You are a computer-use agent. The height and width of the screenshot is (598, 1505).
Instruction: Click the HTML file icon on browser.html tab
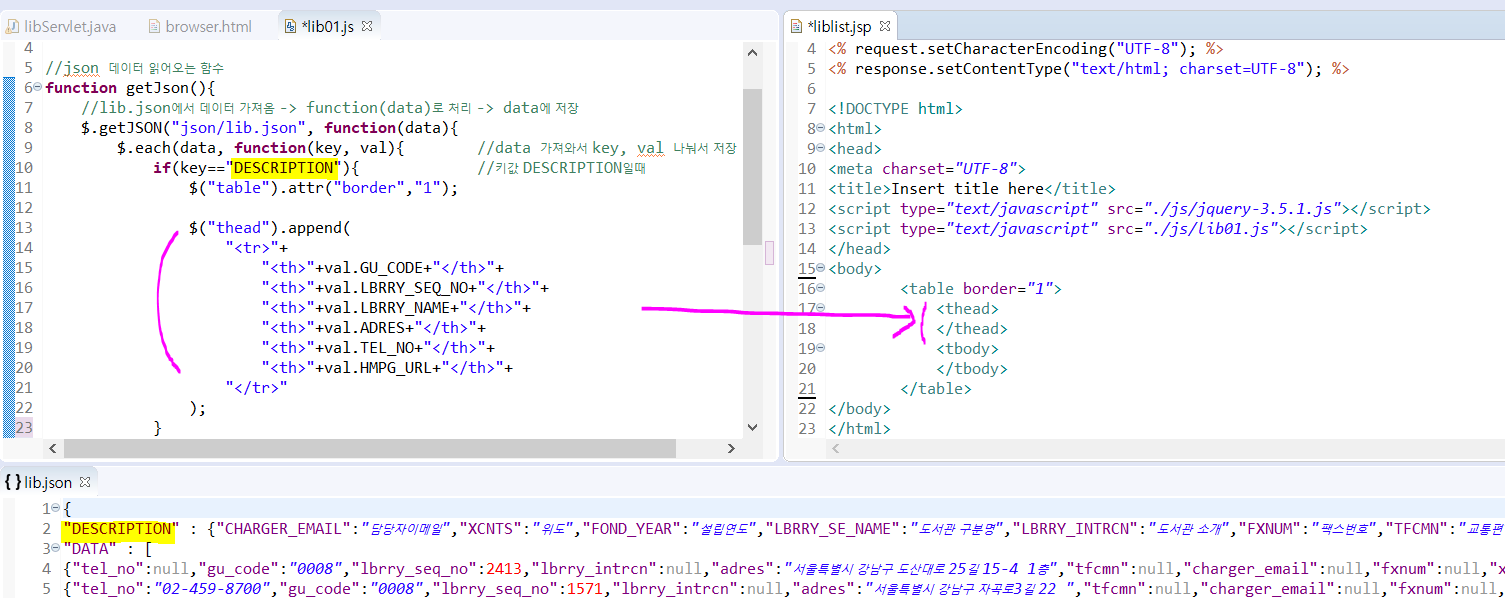click(154, 26)
